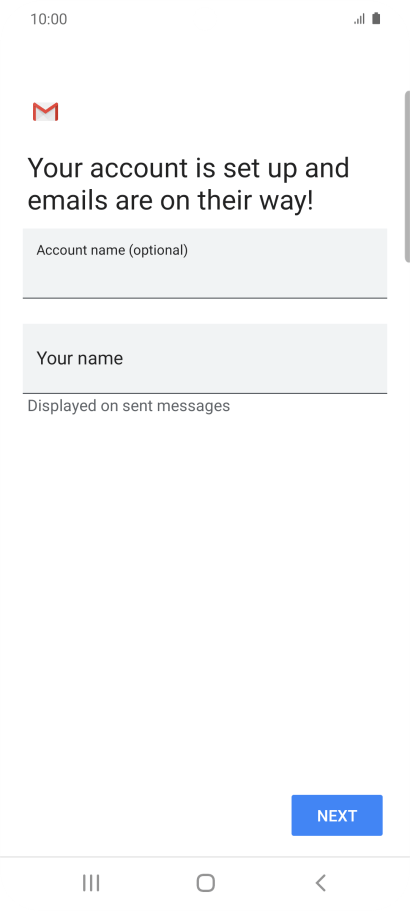Image resolution: width=410 pixels, height=911 pixels.
Task: Tap the 10:00 clock in status bar
Action: click(49, 19)
